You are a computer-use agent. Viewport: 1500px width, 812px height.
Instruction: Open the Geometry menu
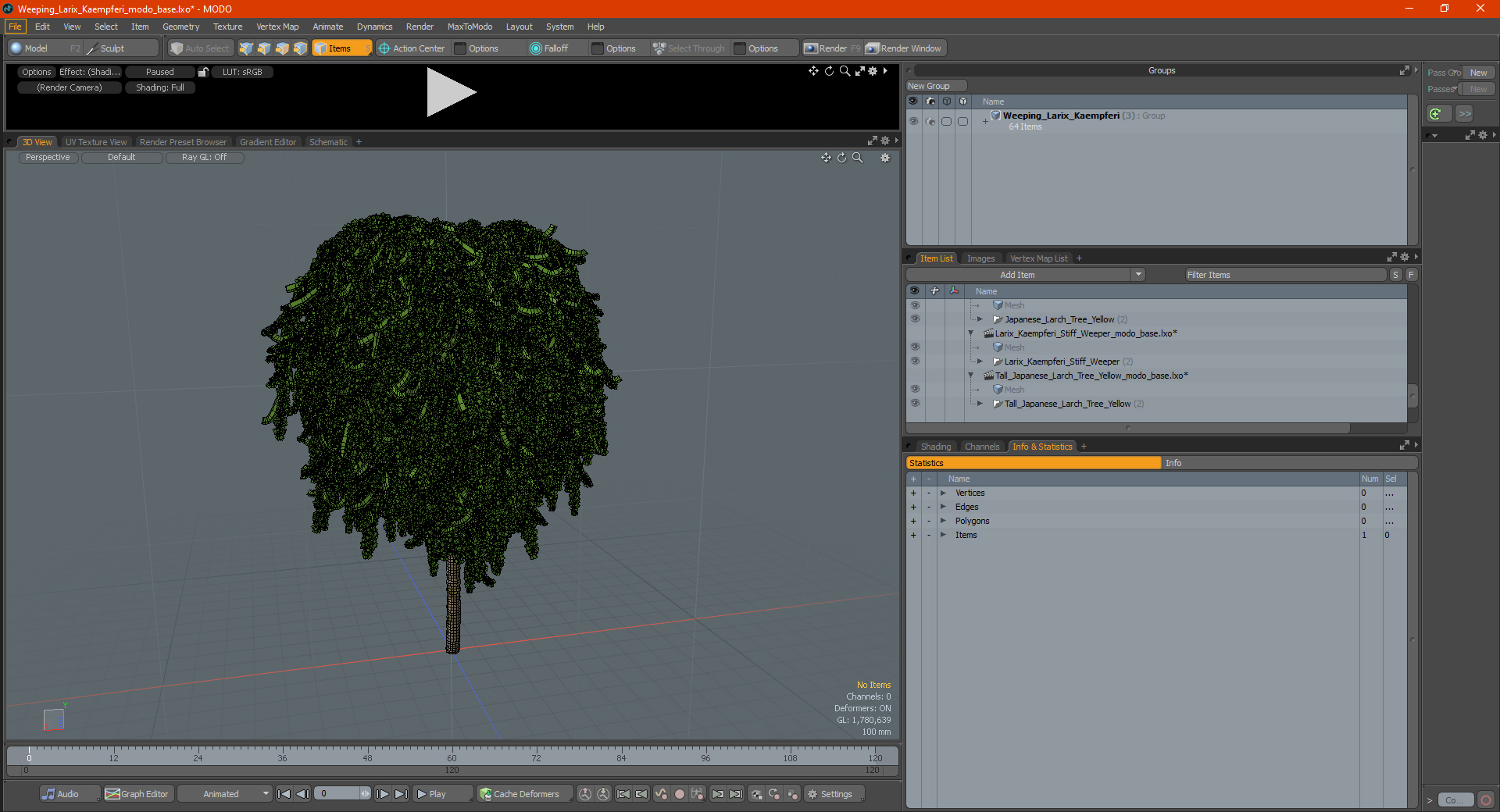(x=180, y=27)
